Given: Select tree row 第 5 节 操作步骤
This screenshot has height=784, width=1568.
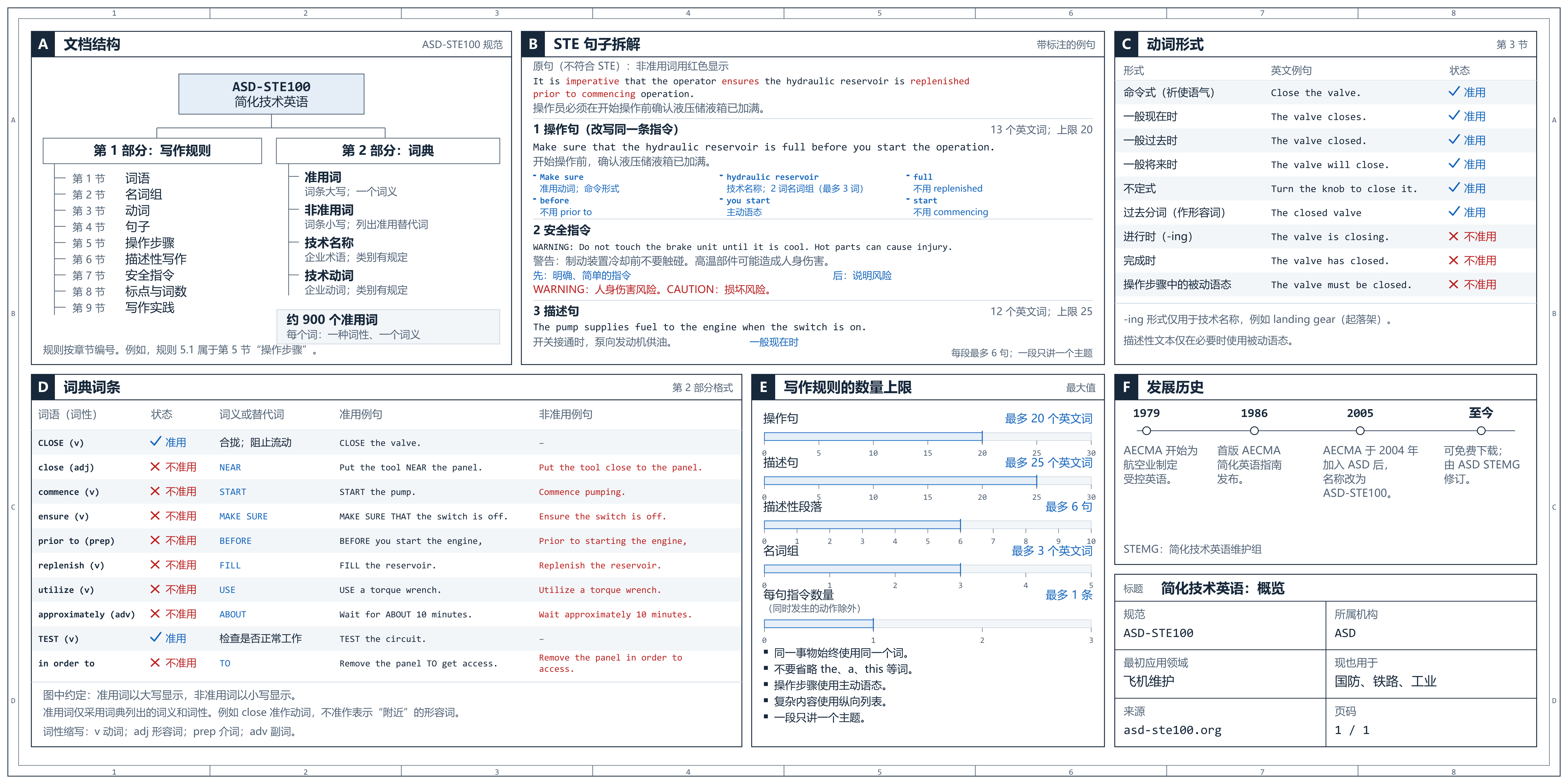Looking at the screenshot, I should pyautogui.click(x=123, y=243).
